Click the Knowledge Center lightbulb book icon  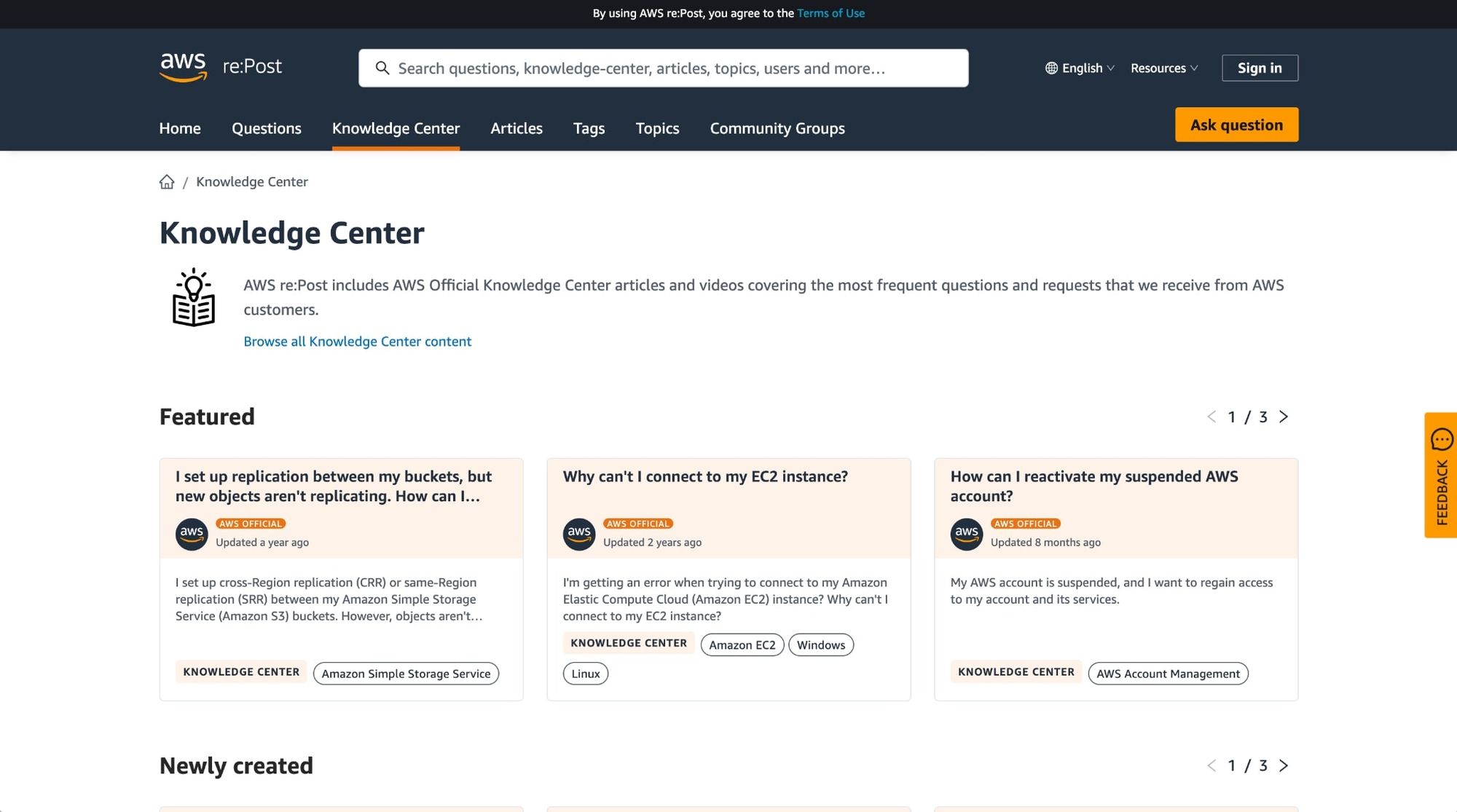194,298
